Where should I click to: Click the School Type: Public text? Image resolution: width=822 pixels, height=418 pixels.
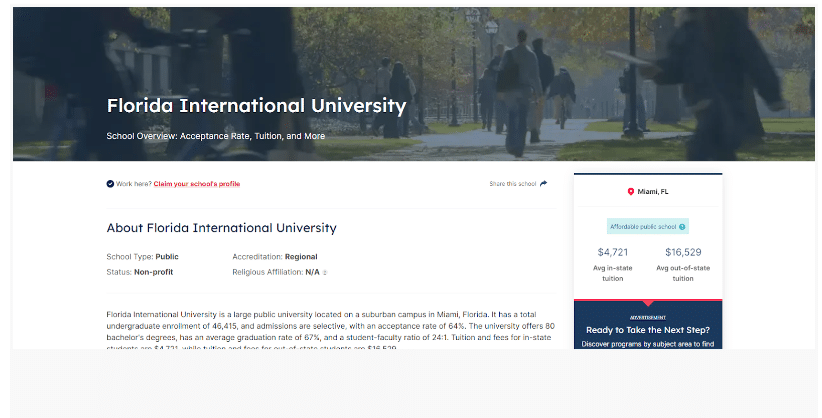tap(142, 256)
